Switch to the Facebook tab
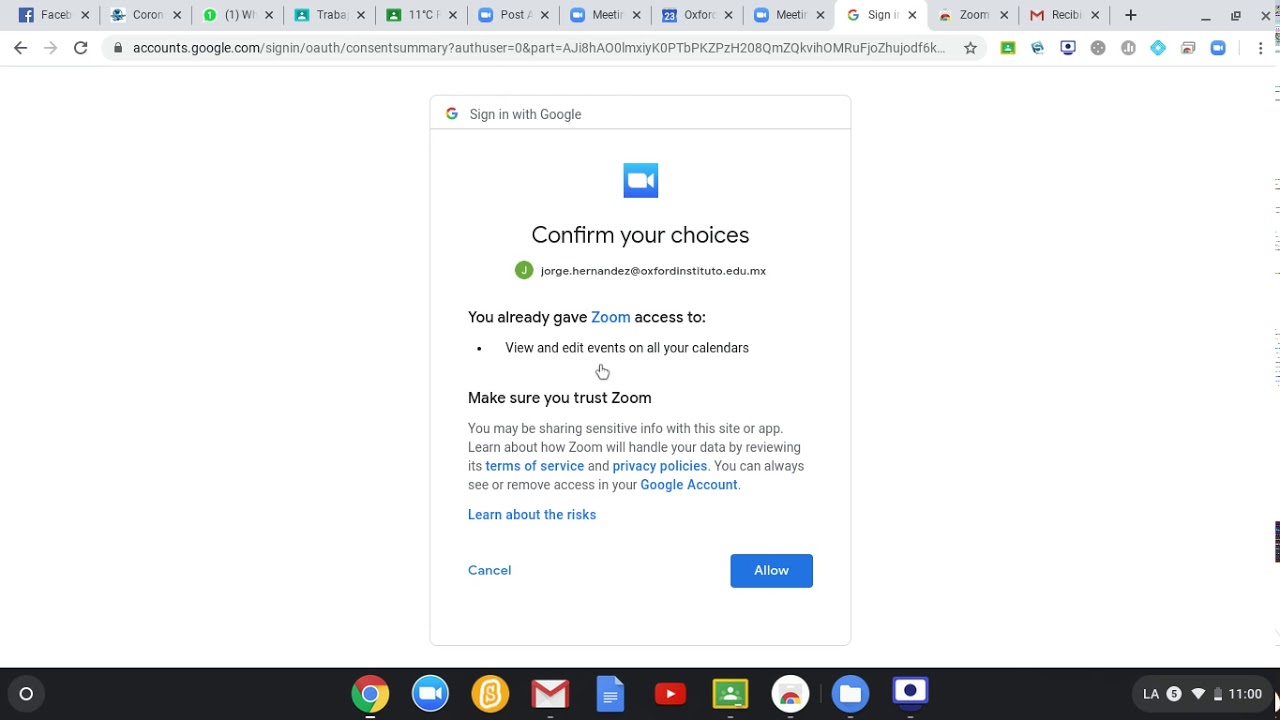1280x720 pixels. 55,15
